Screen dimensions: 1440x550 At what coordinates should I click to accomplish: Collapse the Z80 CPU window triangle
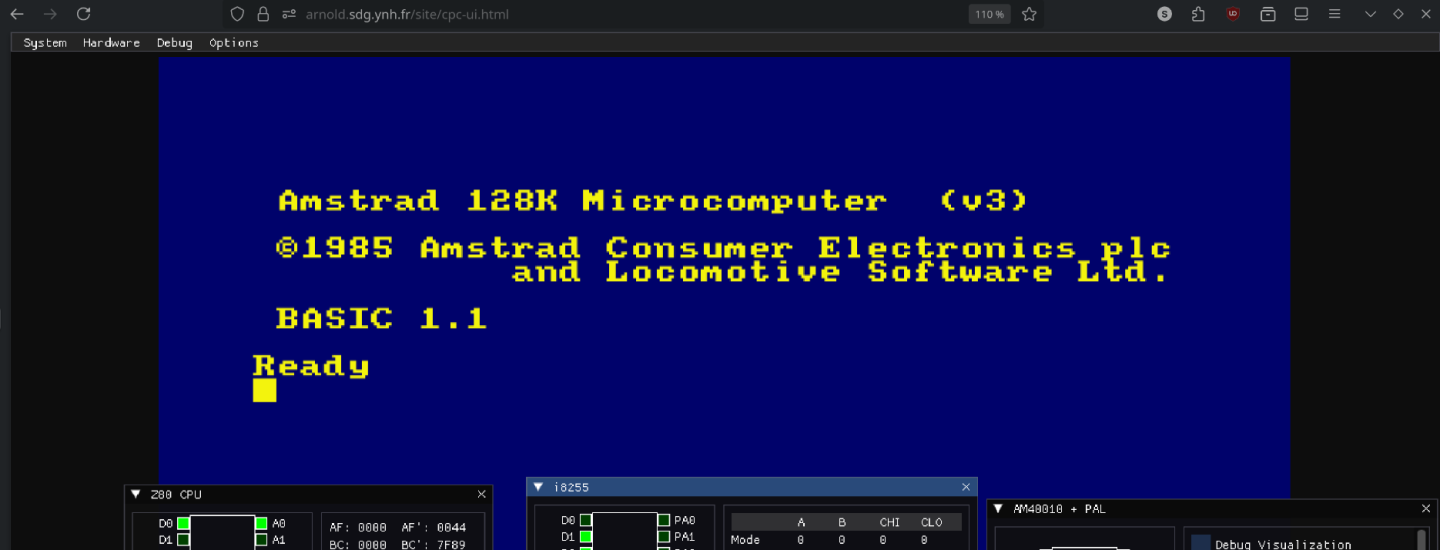(x=136, y=494)
